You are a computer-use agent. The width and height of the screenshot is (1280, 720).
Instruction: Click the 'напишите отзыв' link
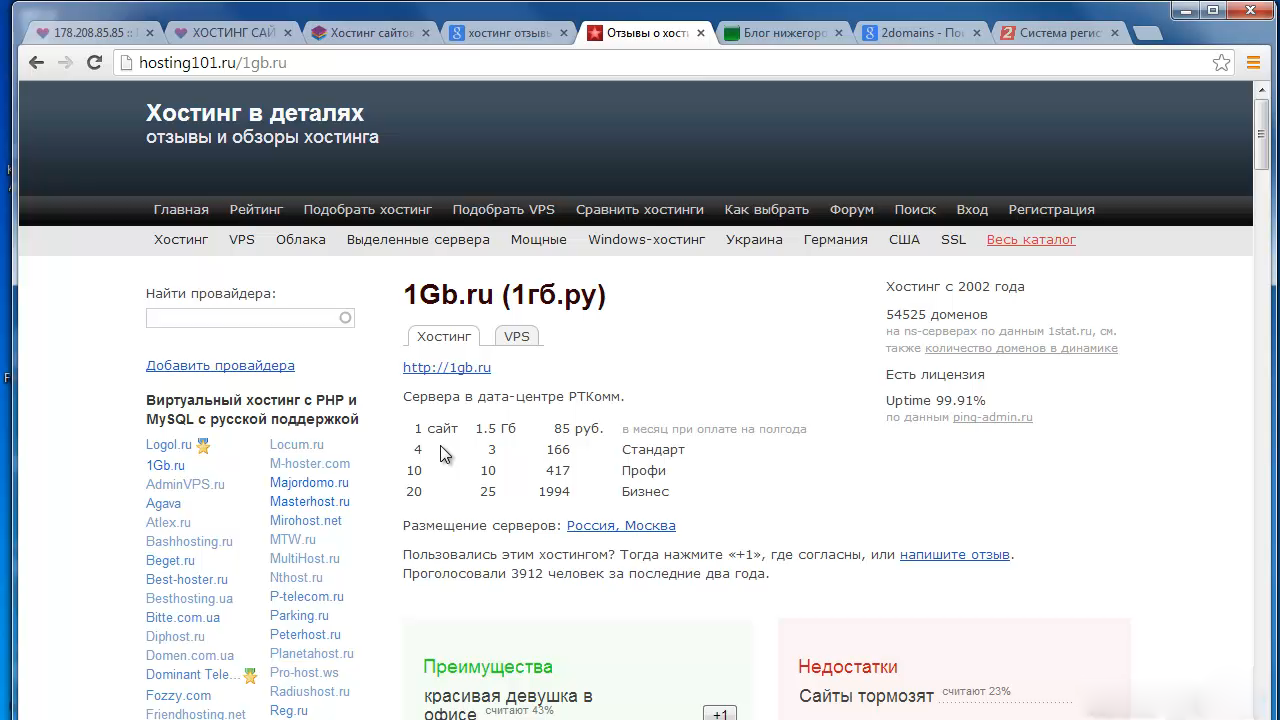[x=955, y=555]
